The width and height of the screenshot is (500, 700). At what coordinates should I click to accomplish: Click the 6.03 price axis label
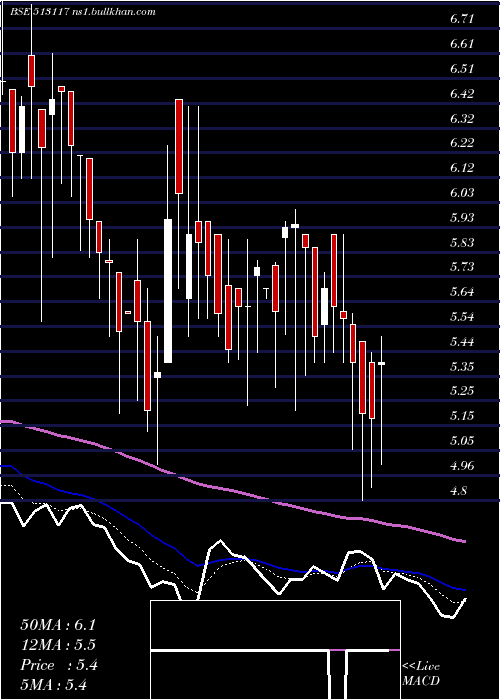coord(462,193)
